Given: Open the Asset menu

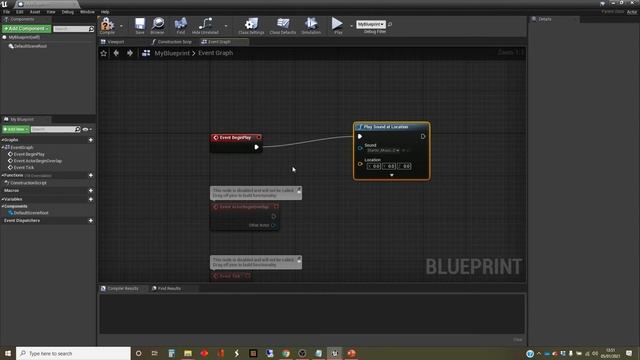Looking at the screenshot, I should click(35, 12).
